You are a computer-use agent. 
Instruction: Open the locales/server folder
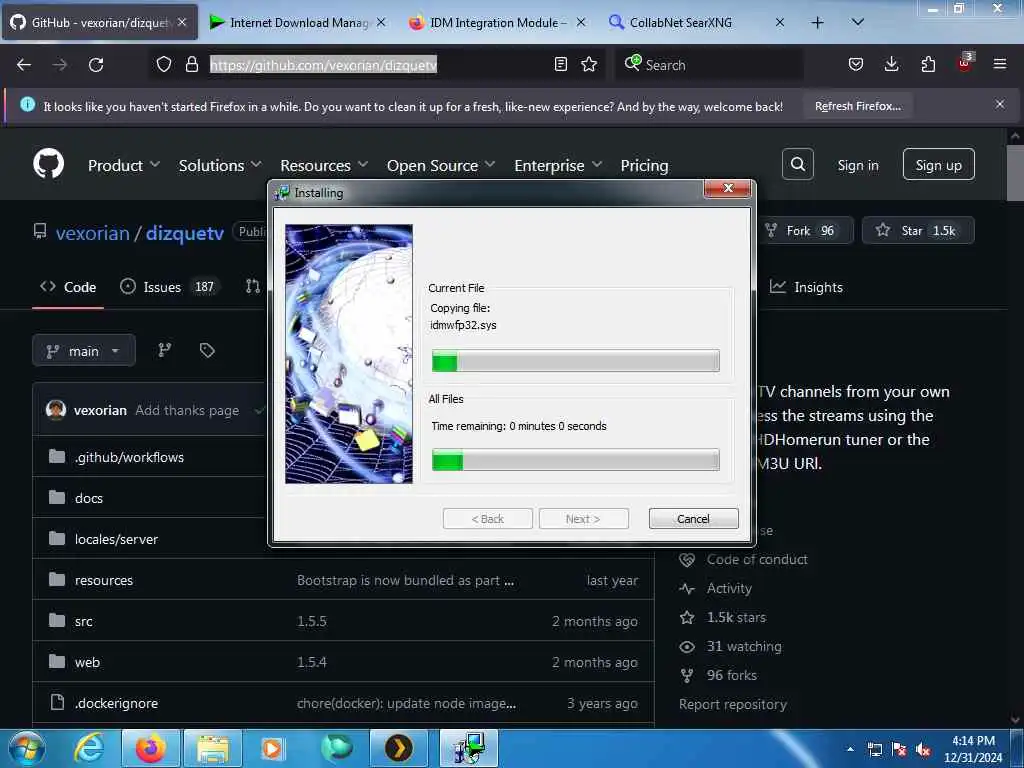[116, 539]
